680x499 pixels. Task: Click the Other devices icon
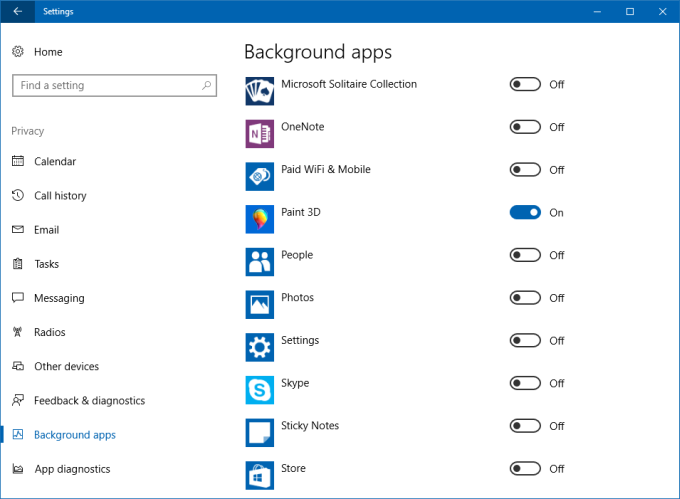(x=18, y=366)
